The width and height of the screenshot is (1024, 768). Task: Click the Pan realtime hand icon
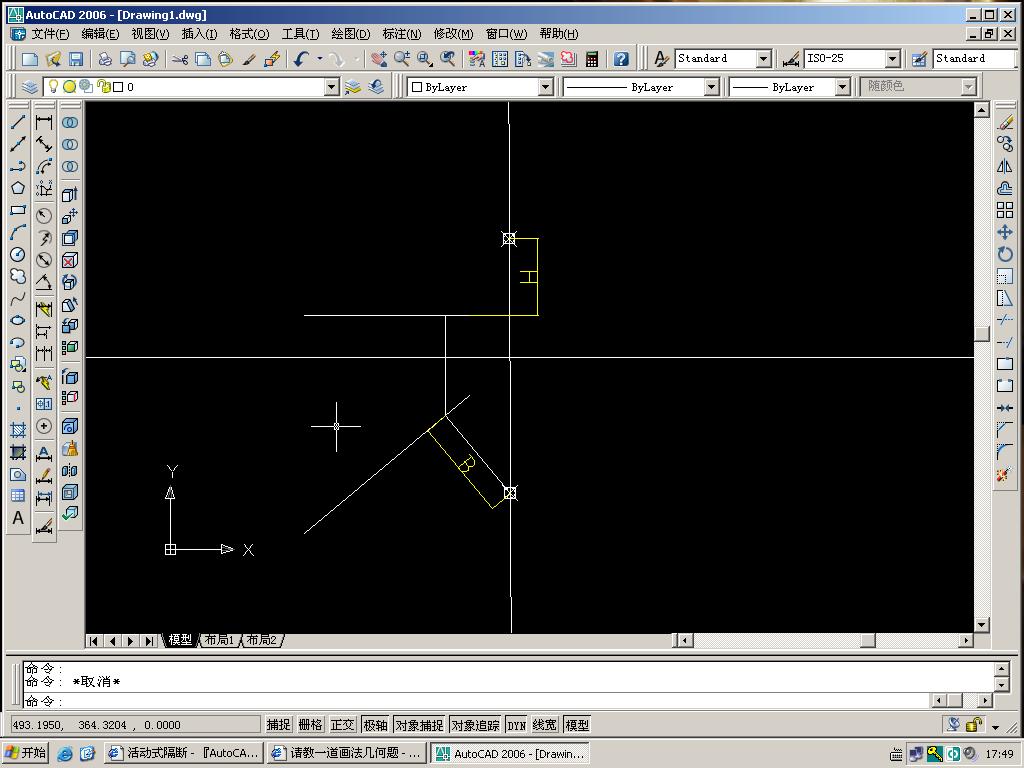tap(379, 59)
